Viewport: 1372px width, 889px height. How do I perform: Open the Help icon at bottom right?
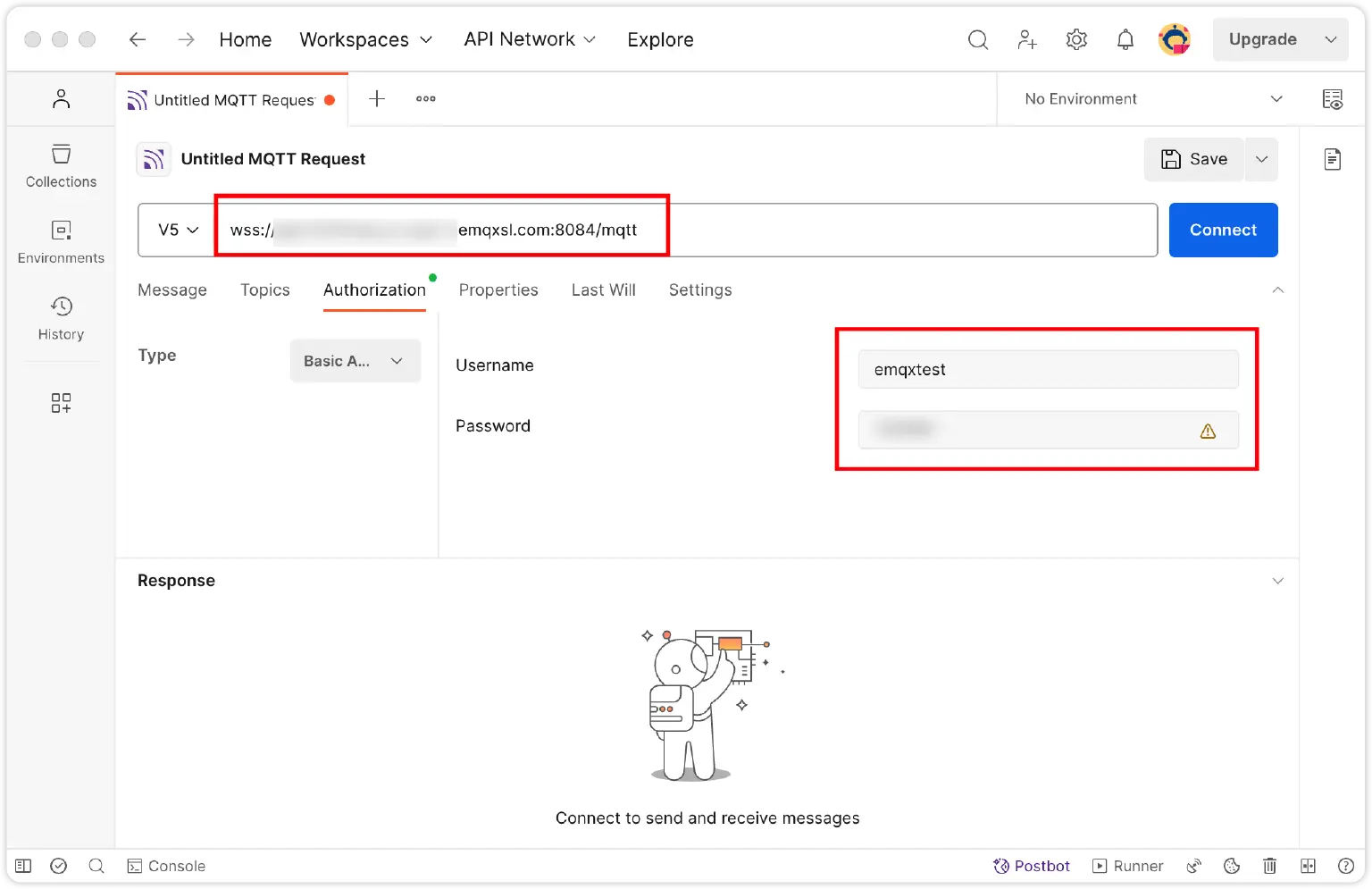click(x=1346, y=866)
